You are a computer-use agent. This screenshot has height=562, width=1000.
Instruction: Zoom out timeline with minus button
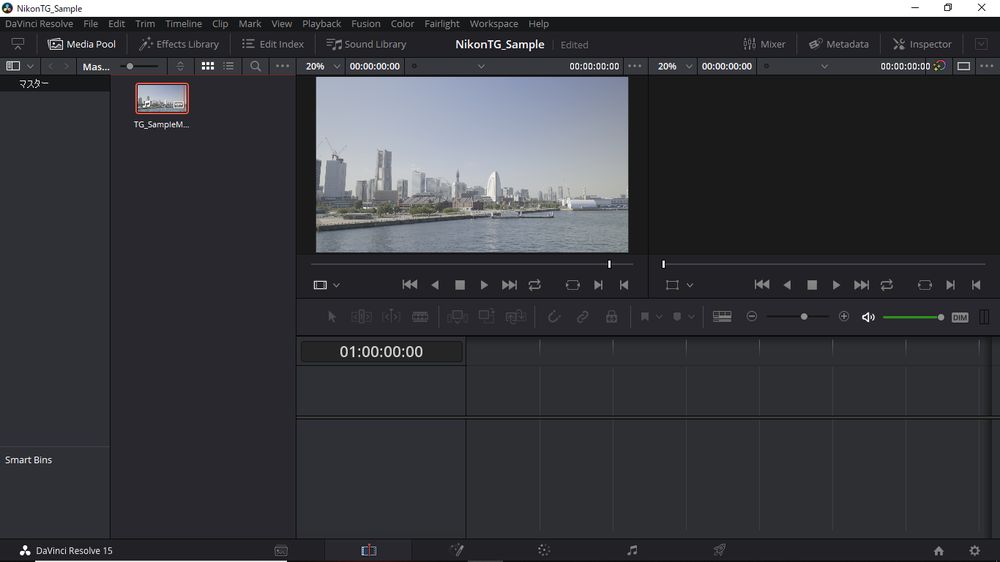[x=752, y=316]
